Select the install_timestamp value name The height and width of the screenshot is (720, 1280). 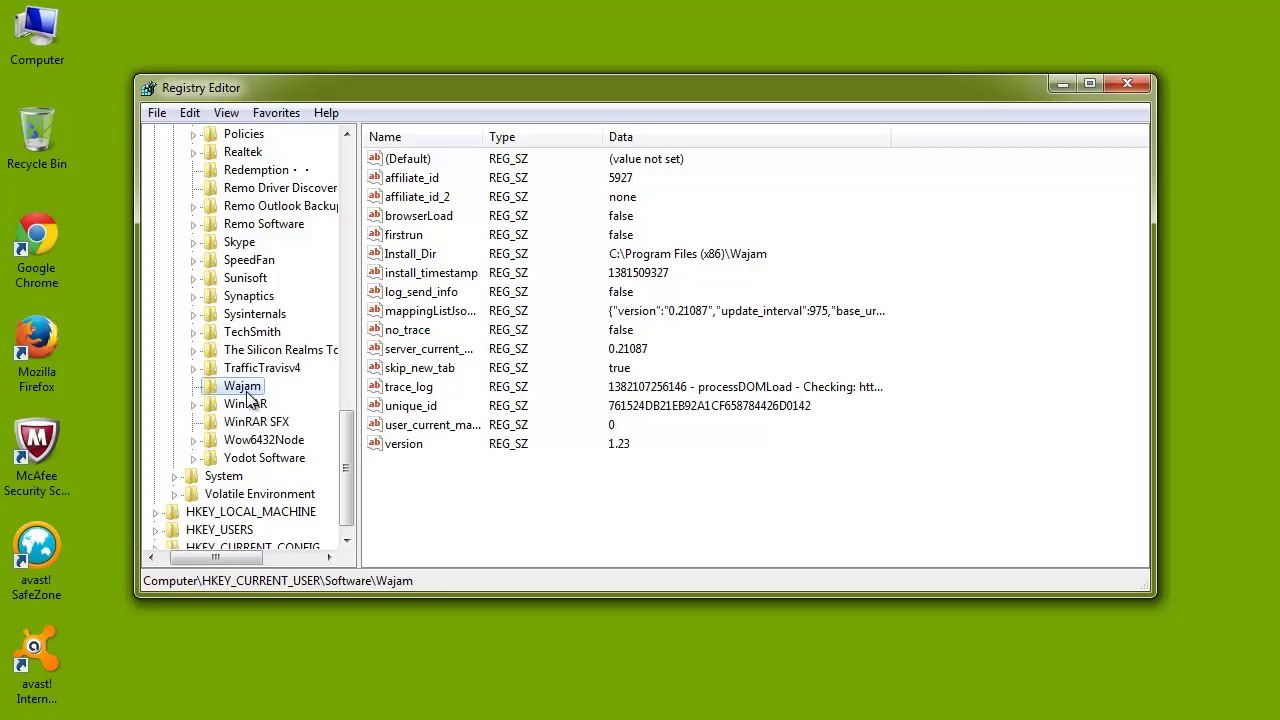tap(431, 273)
